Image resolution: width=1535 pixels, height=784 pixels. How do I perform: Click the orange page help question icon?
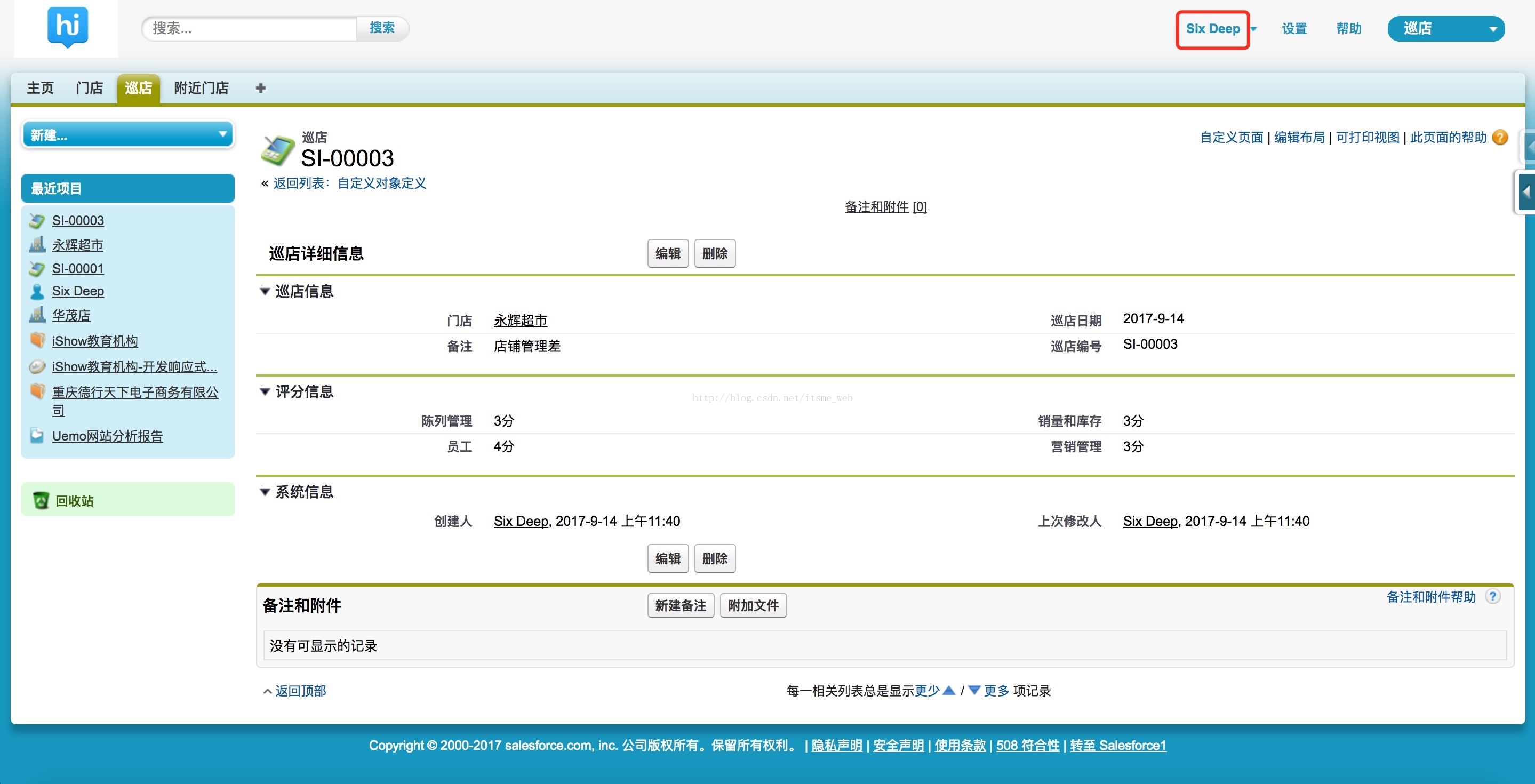pyautogui.click(x=1500, y=138)
